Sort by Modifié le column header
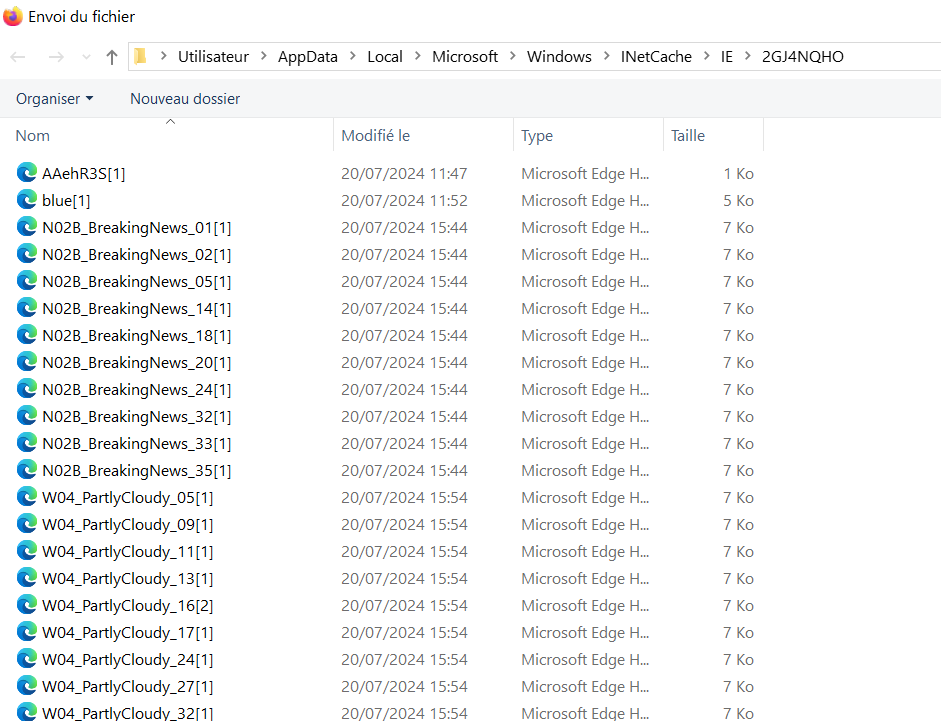941x721 pixels. pos(424,136)
